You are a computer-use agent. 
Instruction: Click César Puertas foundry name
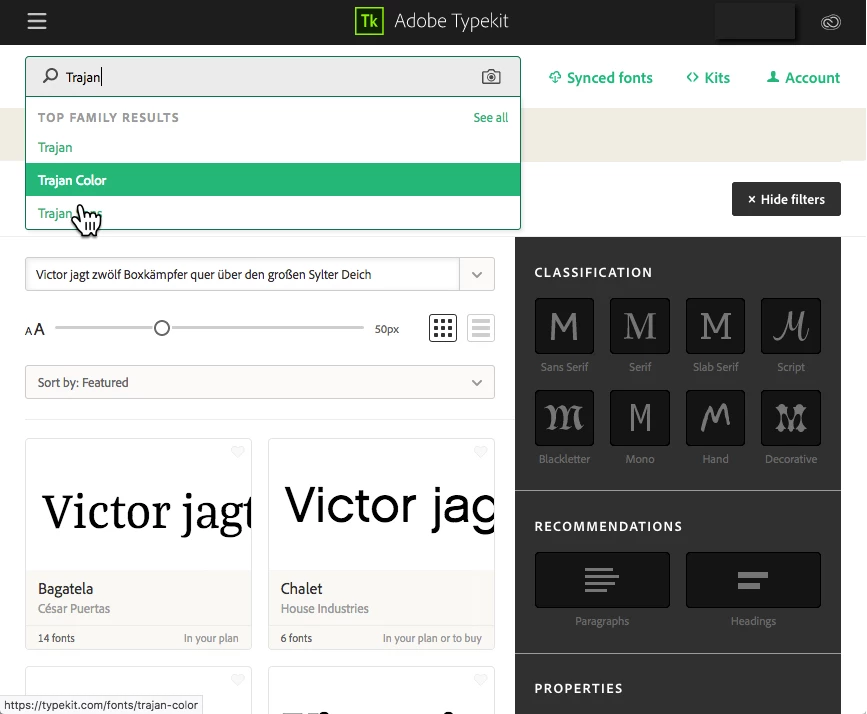point(74,608)
